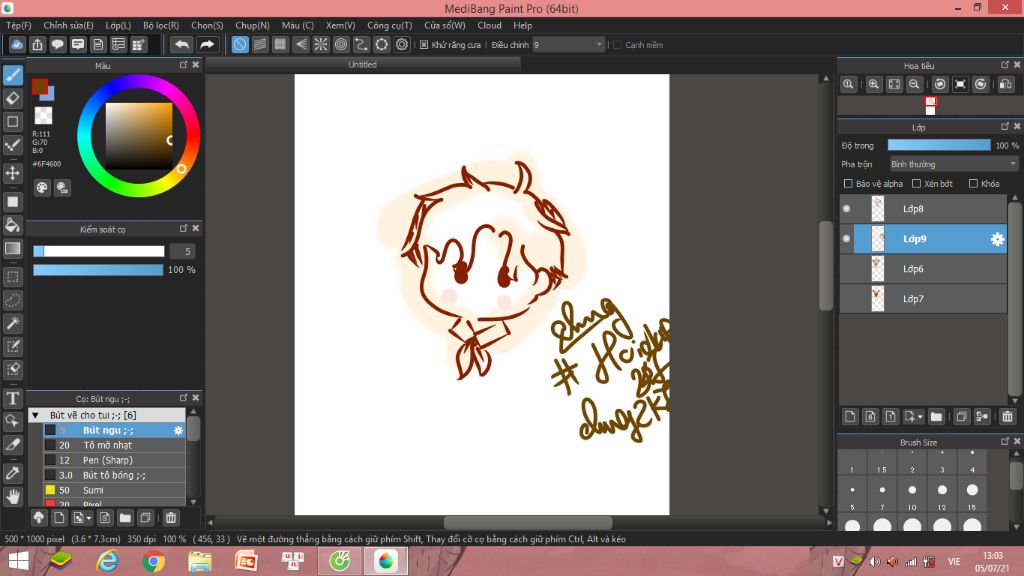Click the Undo arrow in toolbar

click(x=182, y=44)
